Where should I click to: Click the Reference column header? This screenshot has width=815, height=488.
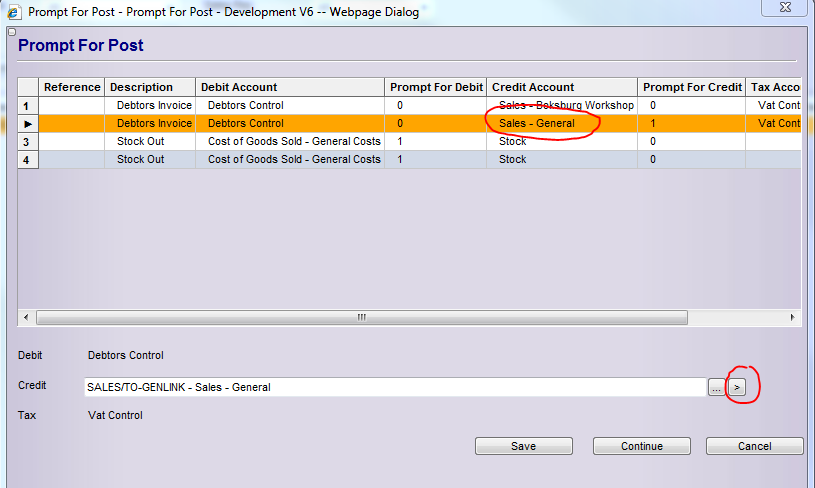point(72,87)
